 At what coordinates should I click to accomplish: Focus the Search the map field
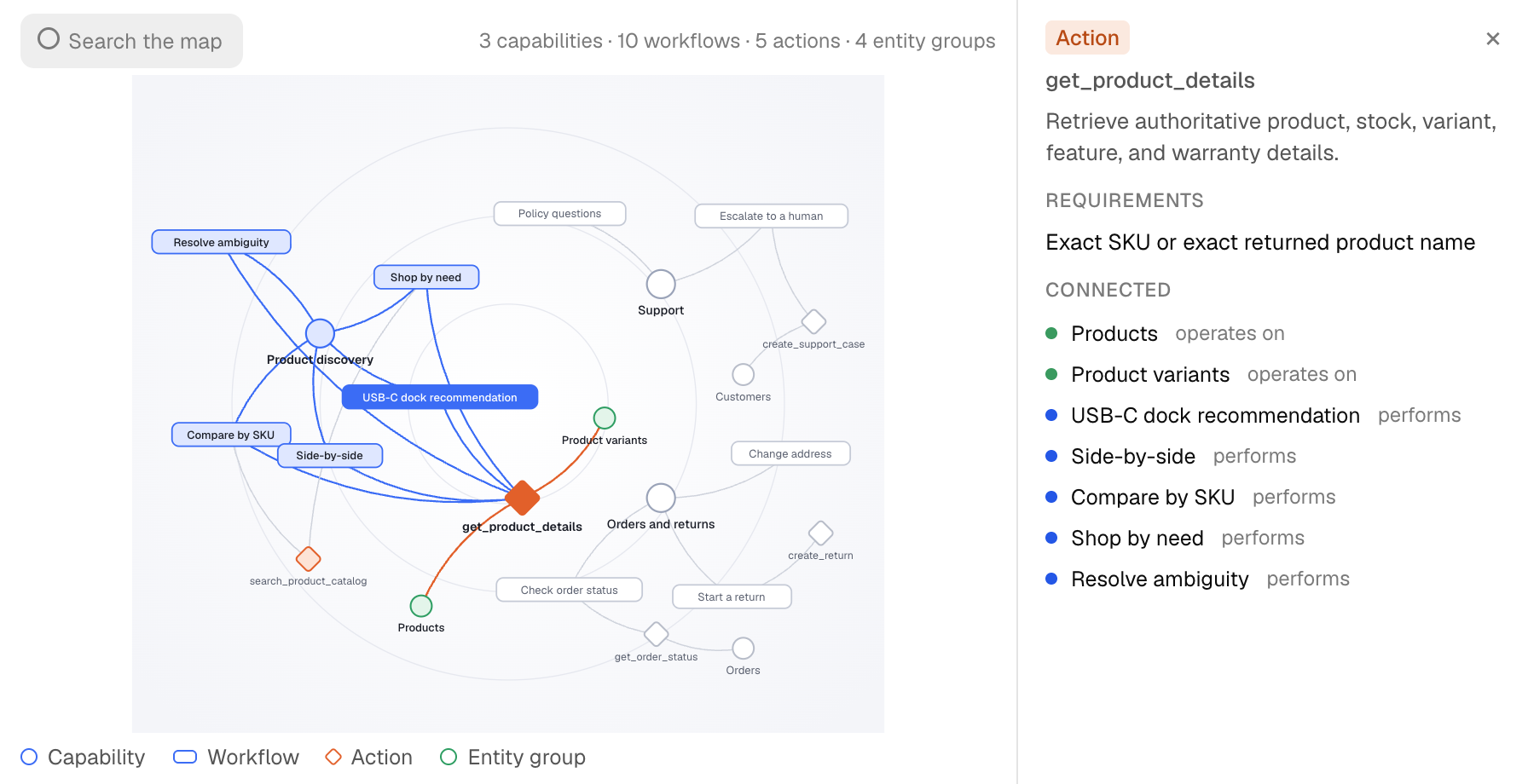click(x=131, y=41)
